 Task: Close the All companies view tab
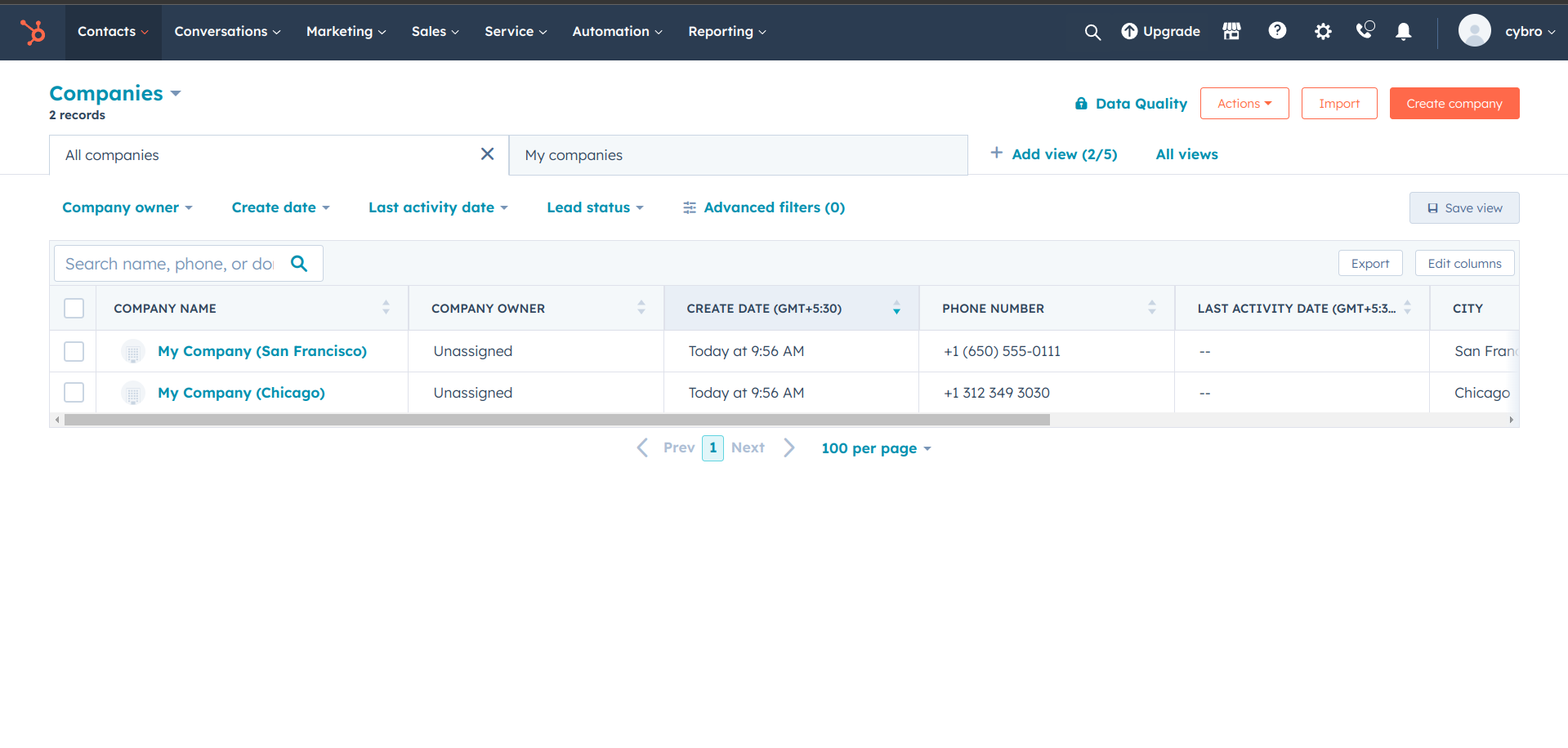pyautogui.click(x=487, y=154)
